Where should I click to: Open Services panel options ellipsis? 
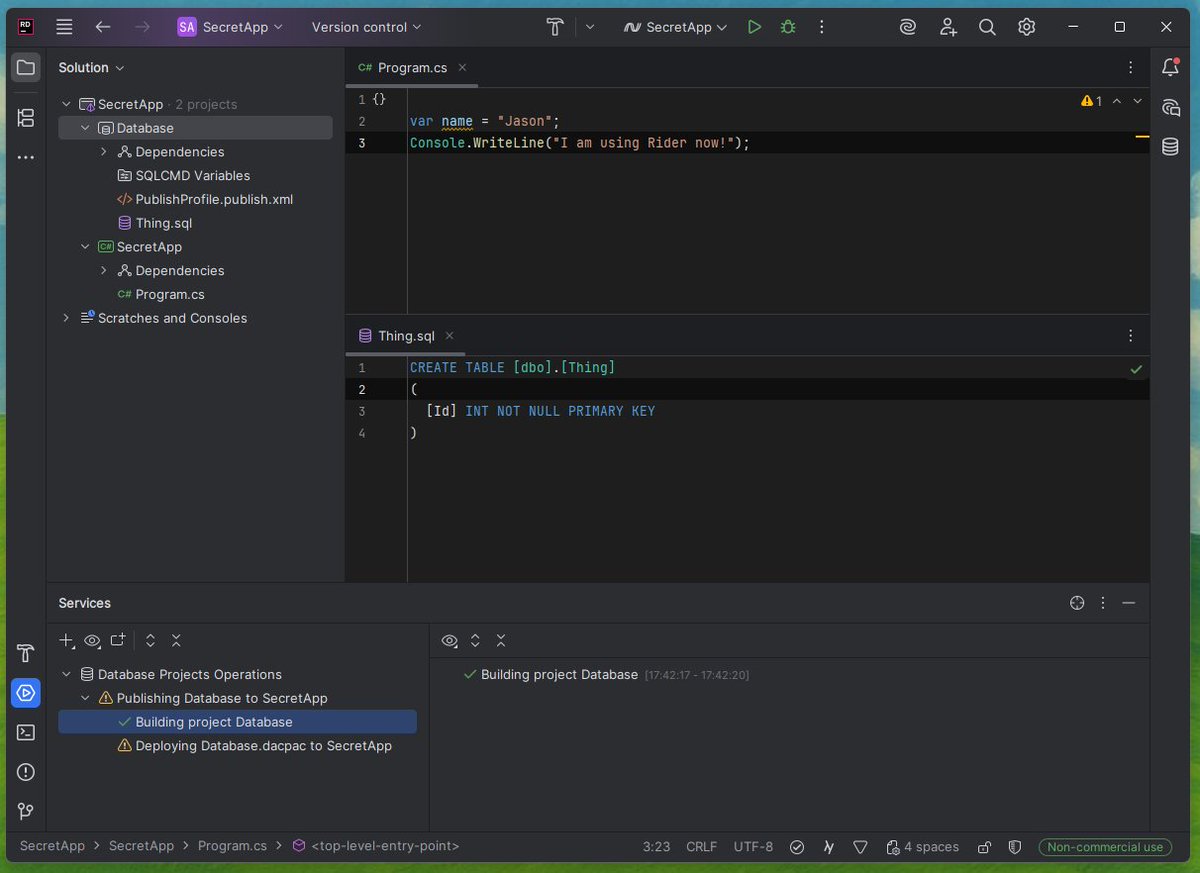pos(1103,603)
